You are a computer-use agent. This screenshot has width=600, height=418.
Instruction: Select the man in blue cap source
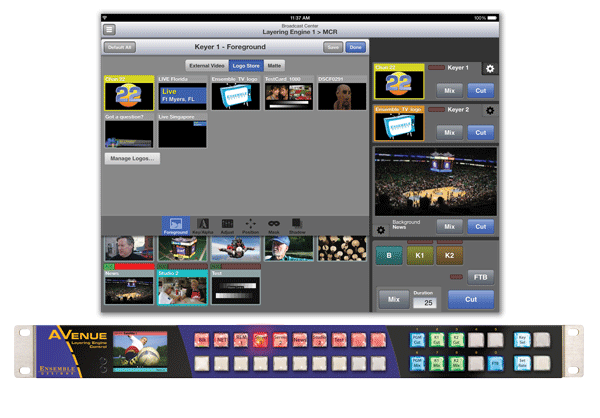[289, 248]
